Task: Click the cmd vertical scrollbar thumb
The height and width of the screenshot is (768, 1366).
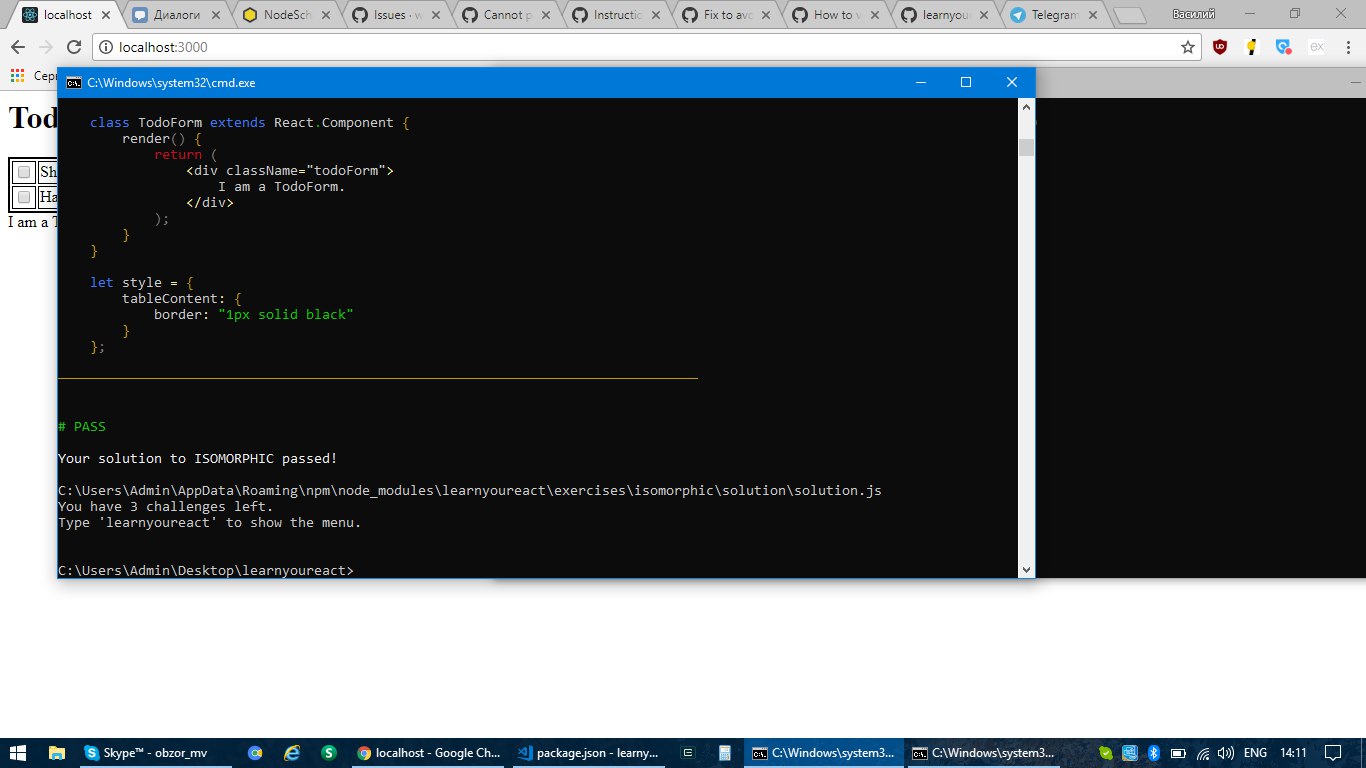Action: pos(1026,148)
